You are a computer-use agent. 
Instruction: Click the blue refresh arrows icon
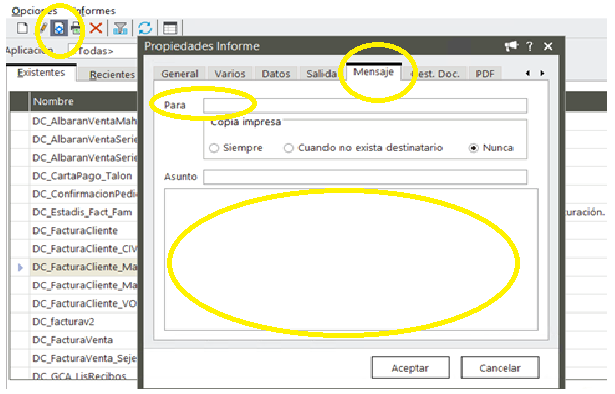point(145,28)
